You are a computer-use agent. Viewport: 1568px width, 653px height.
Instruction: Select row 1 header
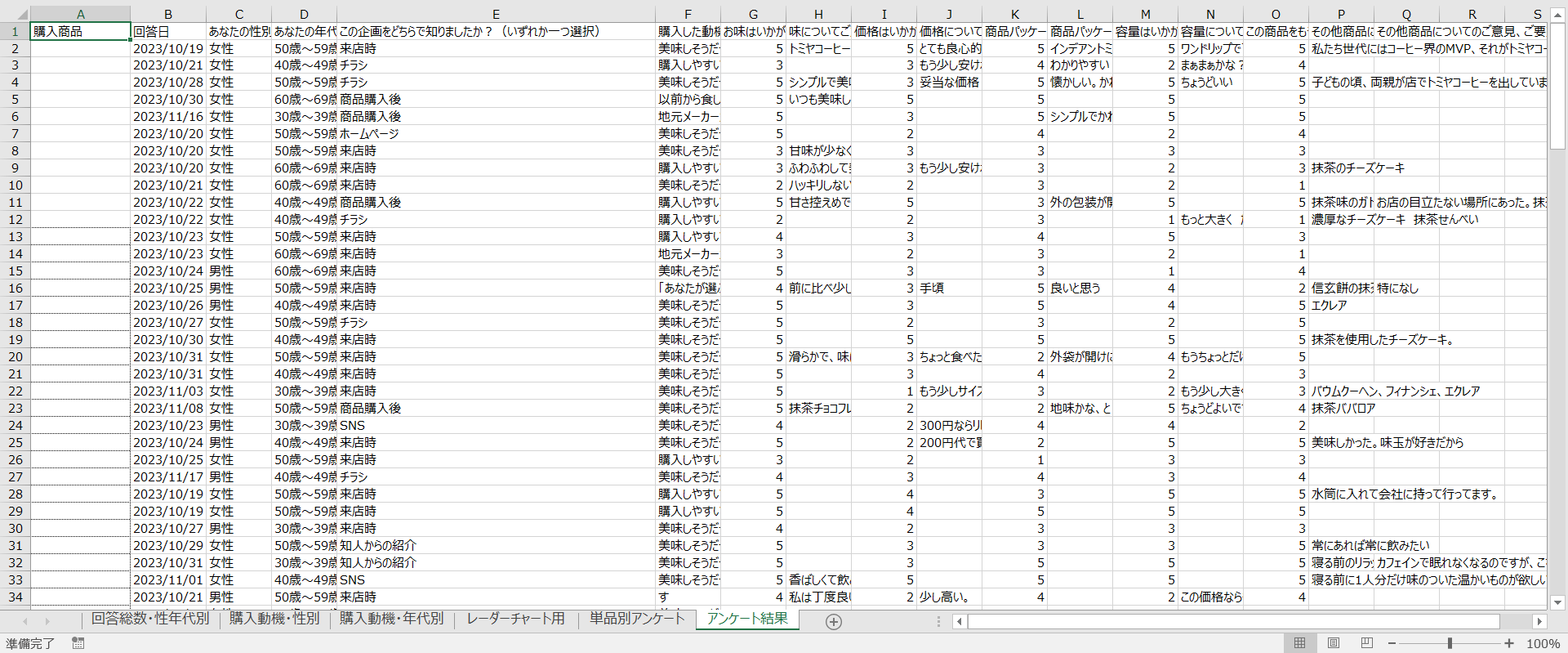(15, 31)
